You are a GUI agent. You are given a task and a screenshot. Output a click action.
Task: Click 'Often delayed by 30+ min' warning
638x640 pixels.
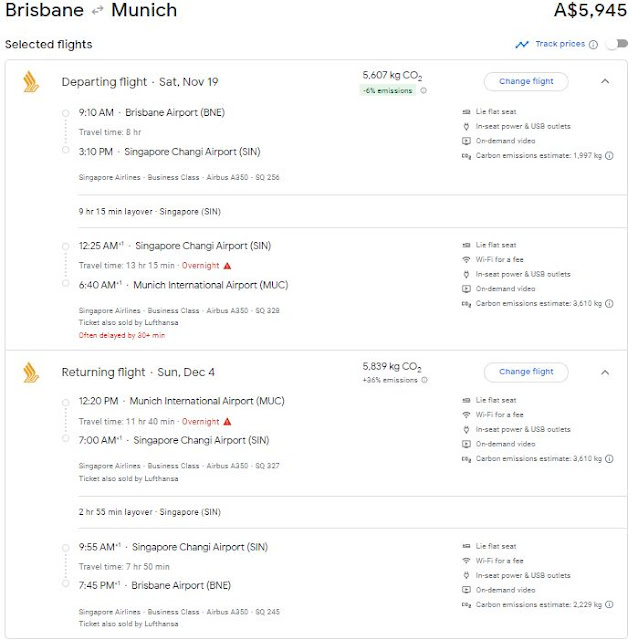pos(122,336)
